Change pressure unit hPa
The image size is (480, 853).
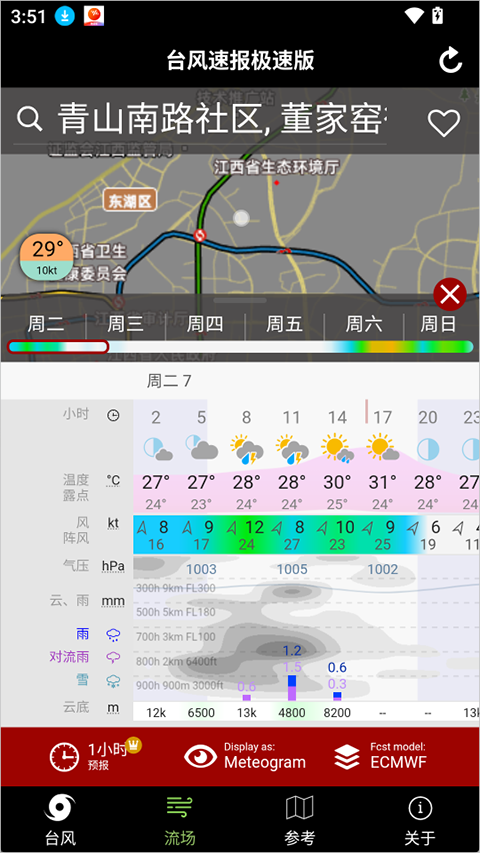[x=113, y=566]
